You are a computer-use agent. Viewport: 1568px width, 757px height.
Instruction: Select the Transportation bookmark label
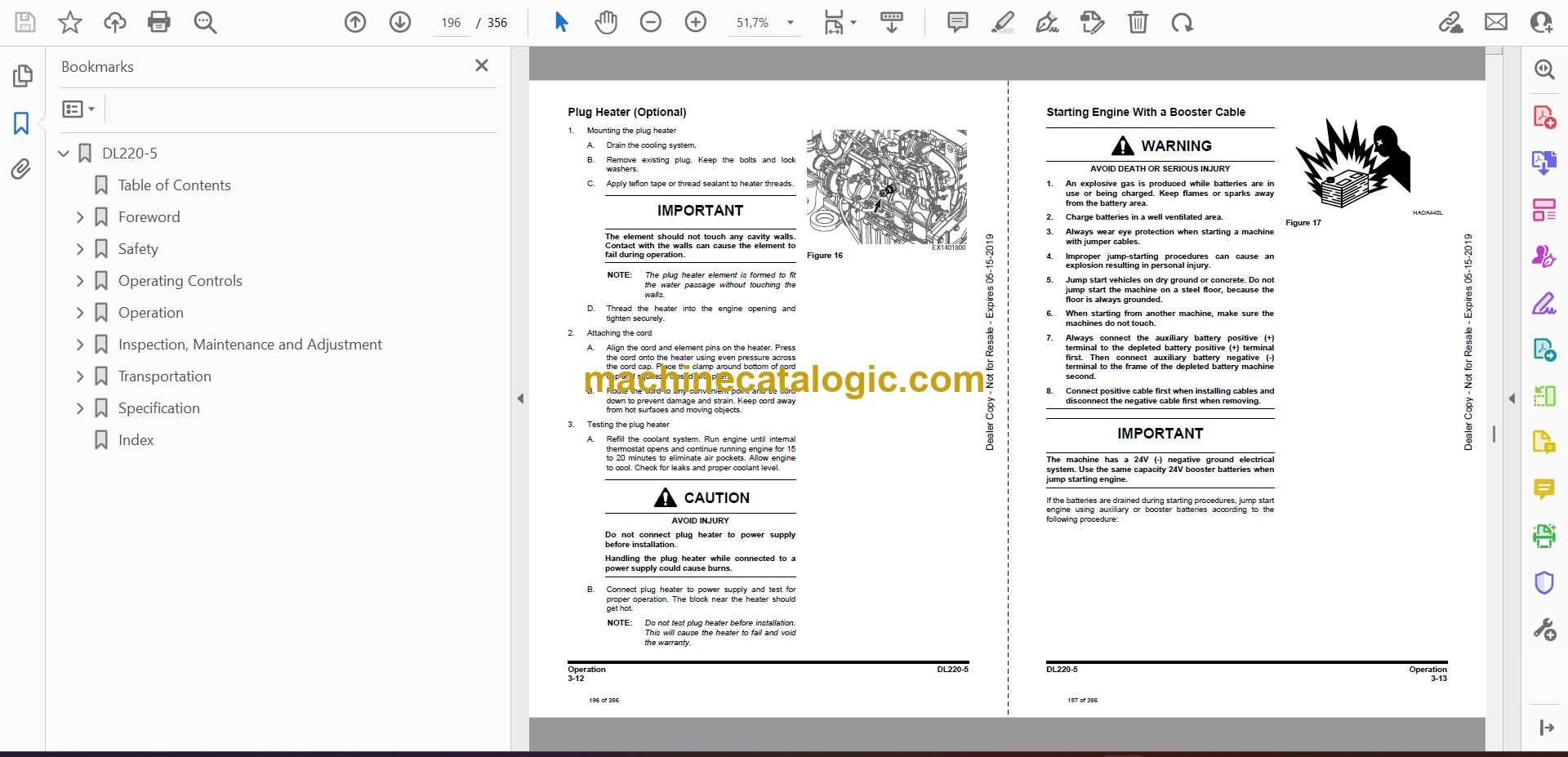pos(165,376)
